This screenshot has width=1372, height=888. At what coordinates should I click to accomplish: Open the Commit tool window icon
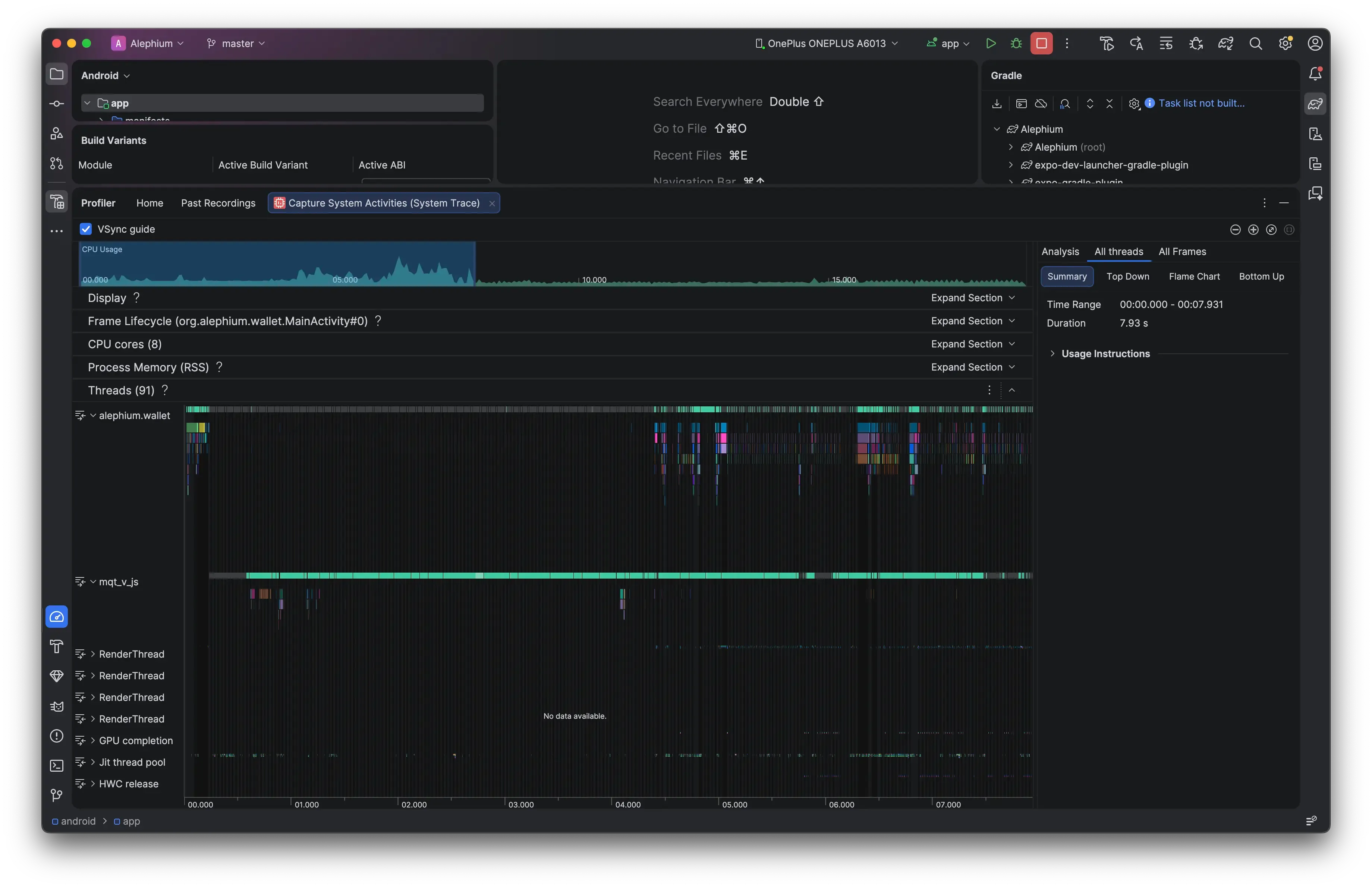[57, 104]
